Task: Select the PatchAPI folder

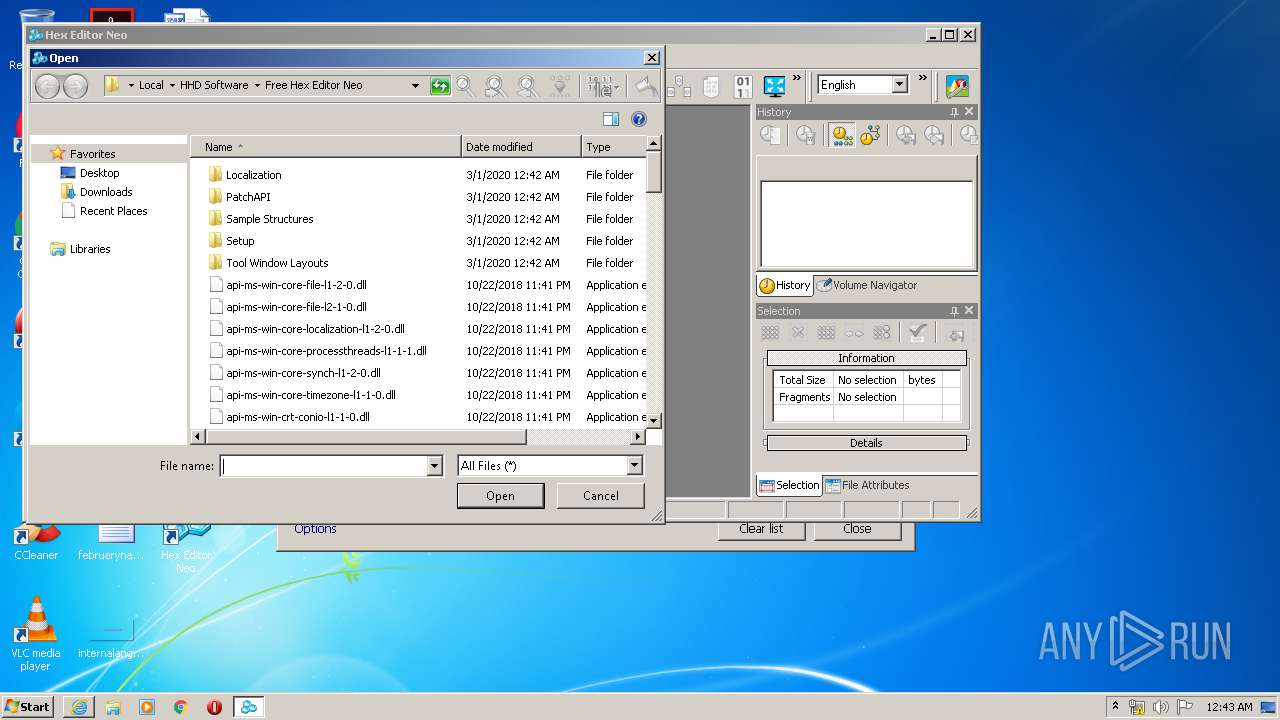Action: tap(248, 197)
